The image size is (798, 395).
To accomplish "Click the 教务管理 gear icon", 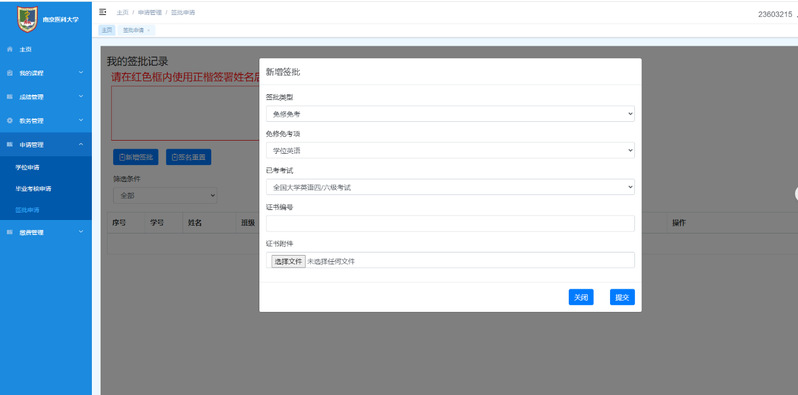I will tap(9, 121).
